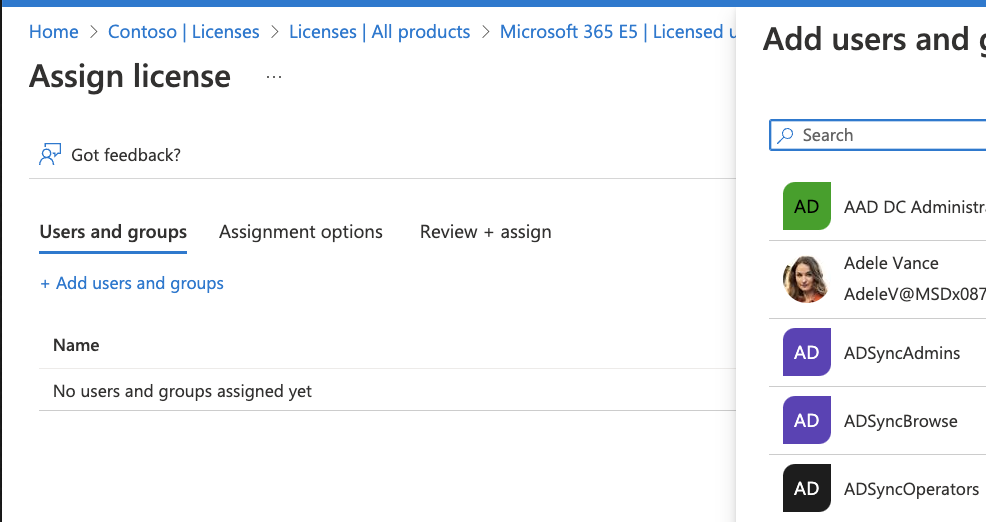
Task: Go to the Home breadcrumb
Action: (x=54, y=31)
